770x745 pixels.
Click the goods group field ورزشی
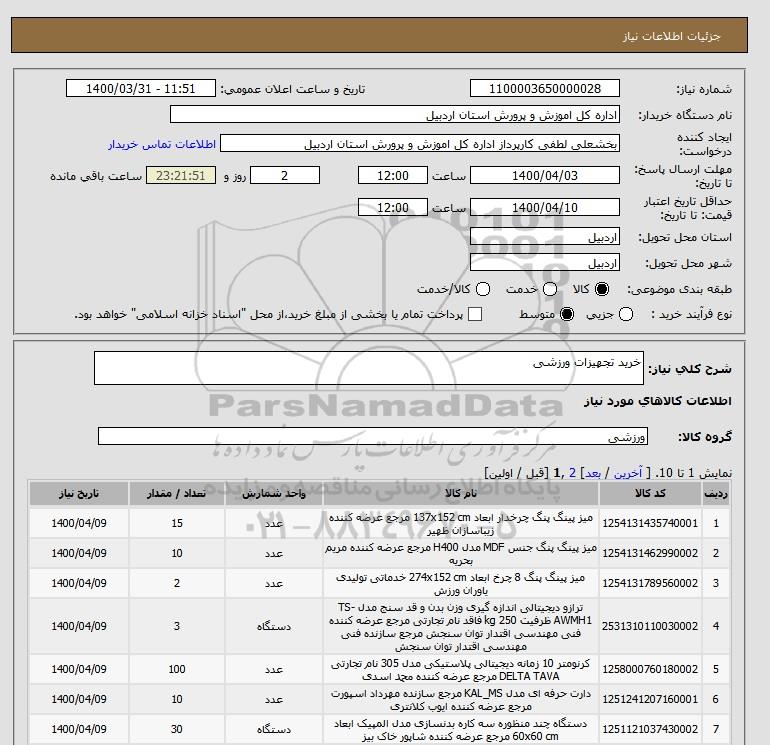pos(373,436)
